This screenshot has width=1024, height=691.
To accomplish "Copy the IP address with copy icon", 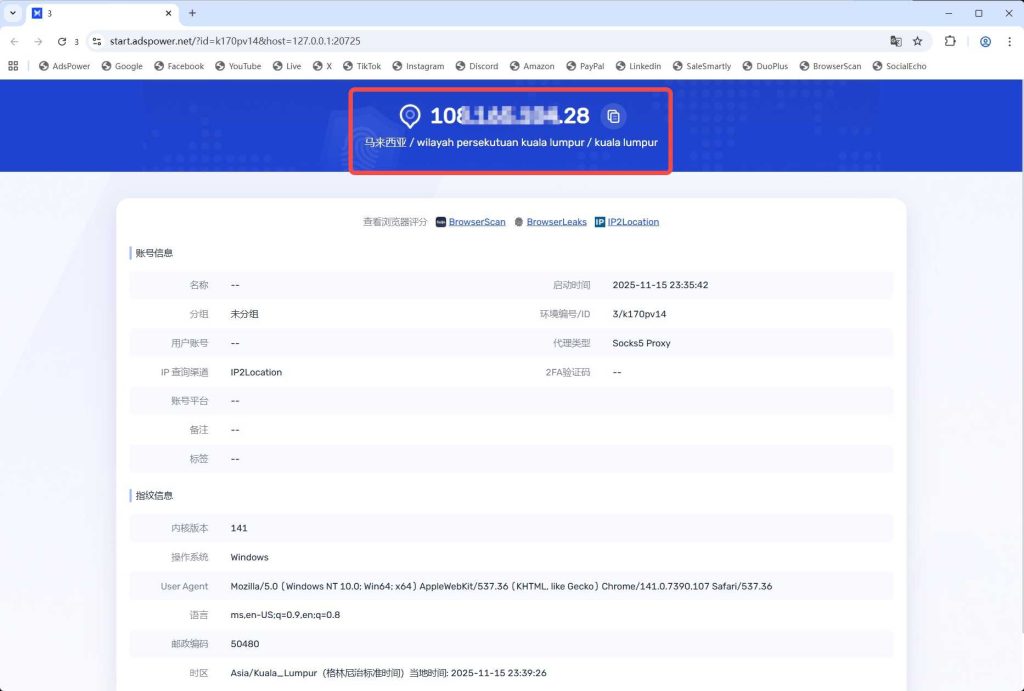I will pos(614,116).
